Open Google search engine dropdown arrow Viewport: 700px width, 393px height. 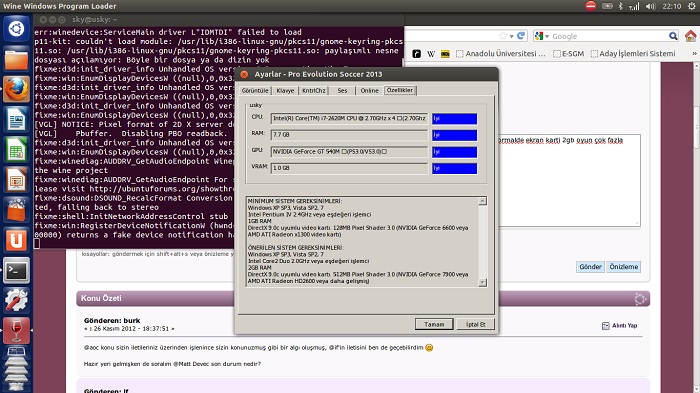(547, 36)
